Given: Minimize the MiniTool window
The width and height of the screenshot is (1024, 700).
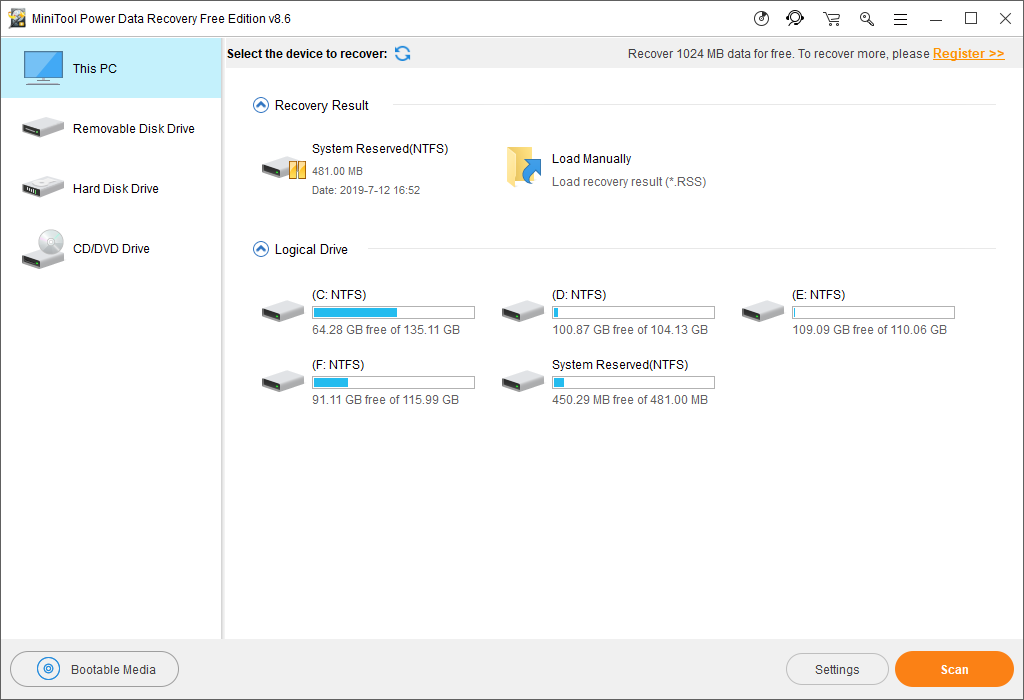Looking at the screenshot, I should (x=936, y=19).
